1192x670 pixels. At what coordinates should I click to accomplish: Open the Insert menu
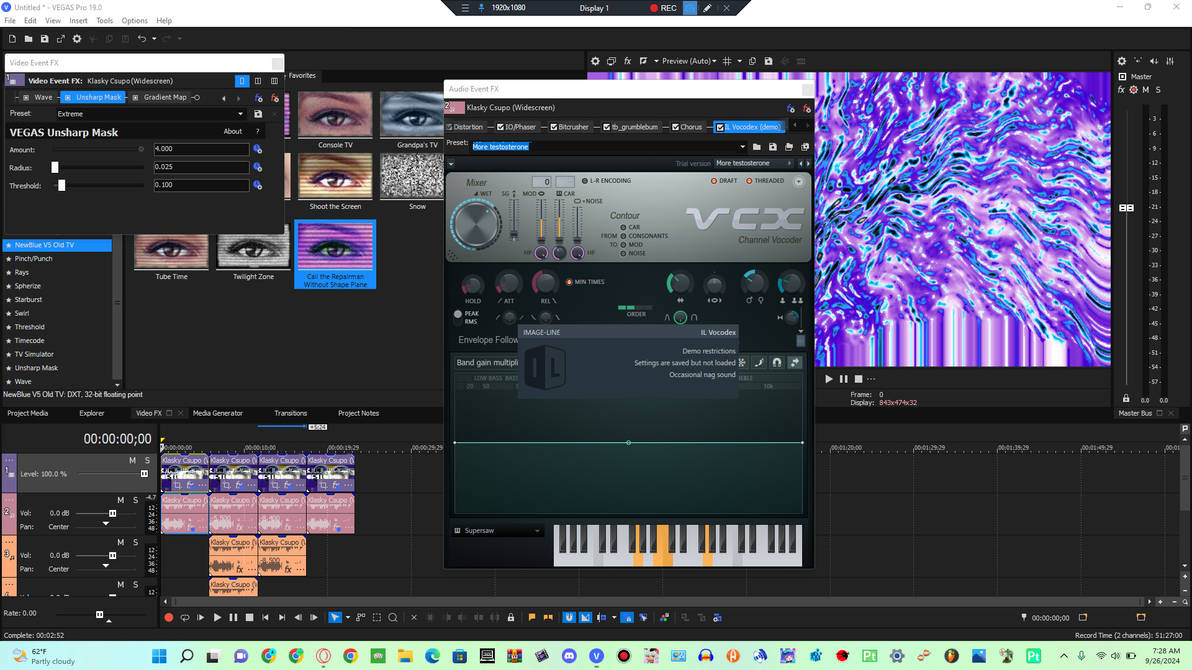[x=78, y=21]
